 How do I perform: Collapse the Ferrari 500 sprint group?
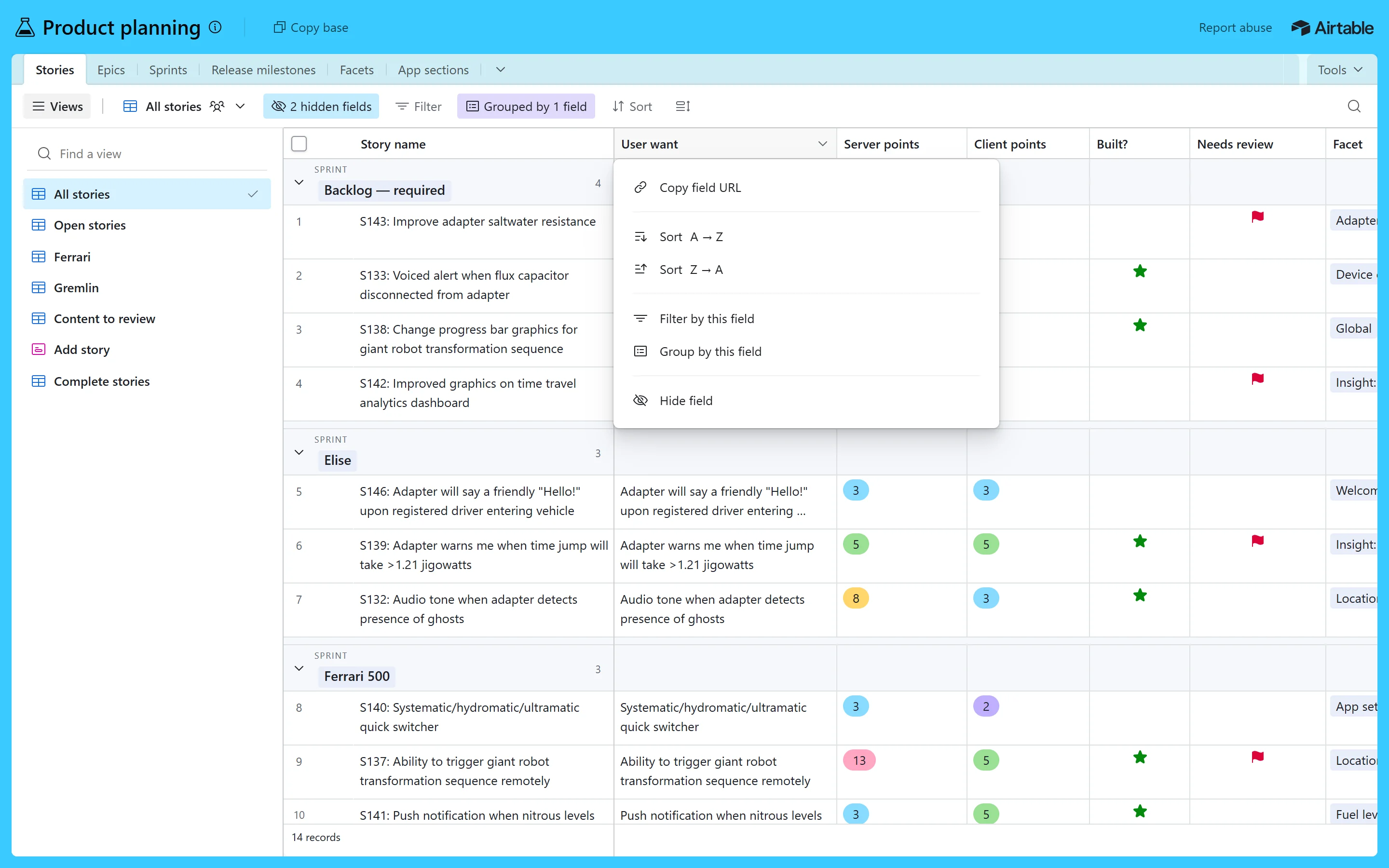click(299, 668)
